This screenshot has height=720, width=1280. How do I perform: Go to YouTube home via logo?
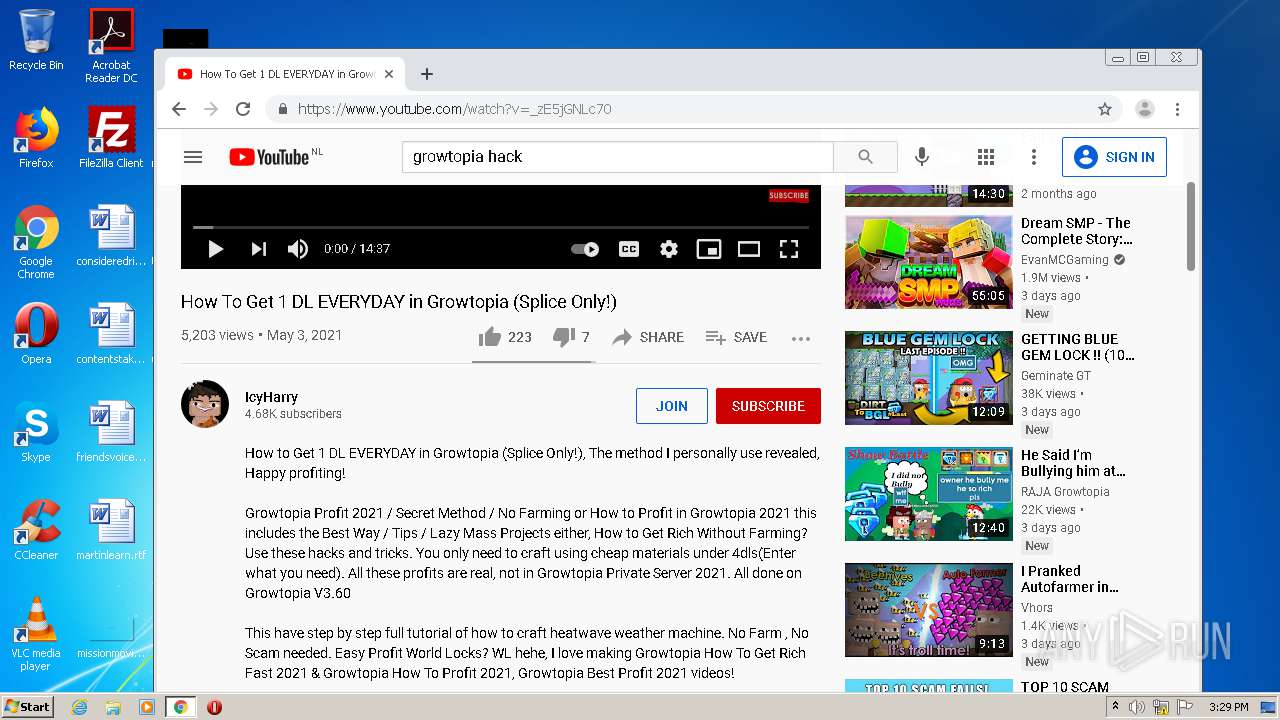[269, 157]
